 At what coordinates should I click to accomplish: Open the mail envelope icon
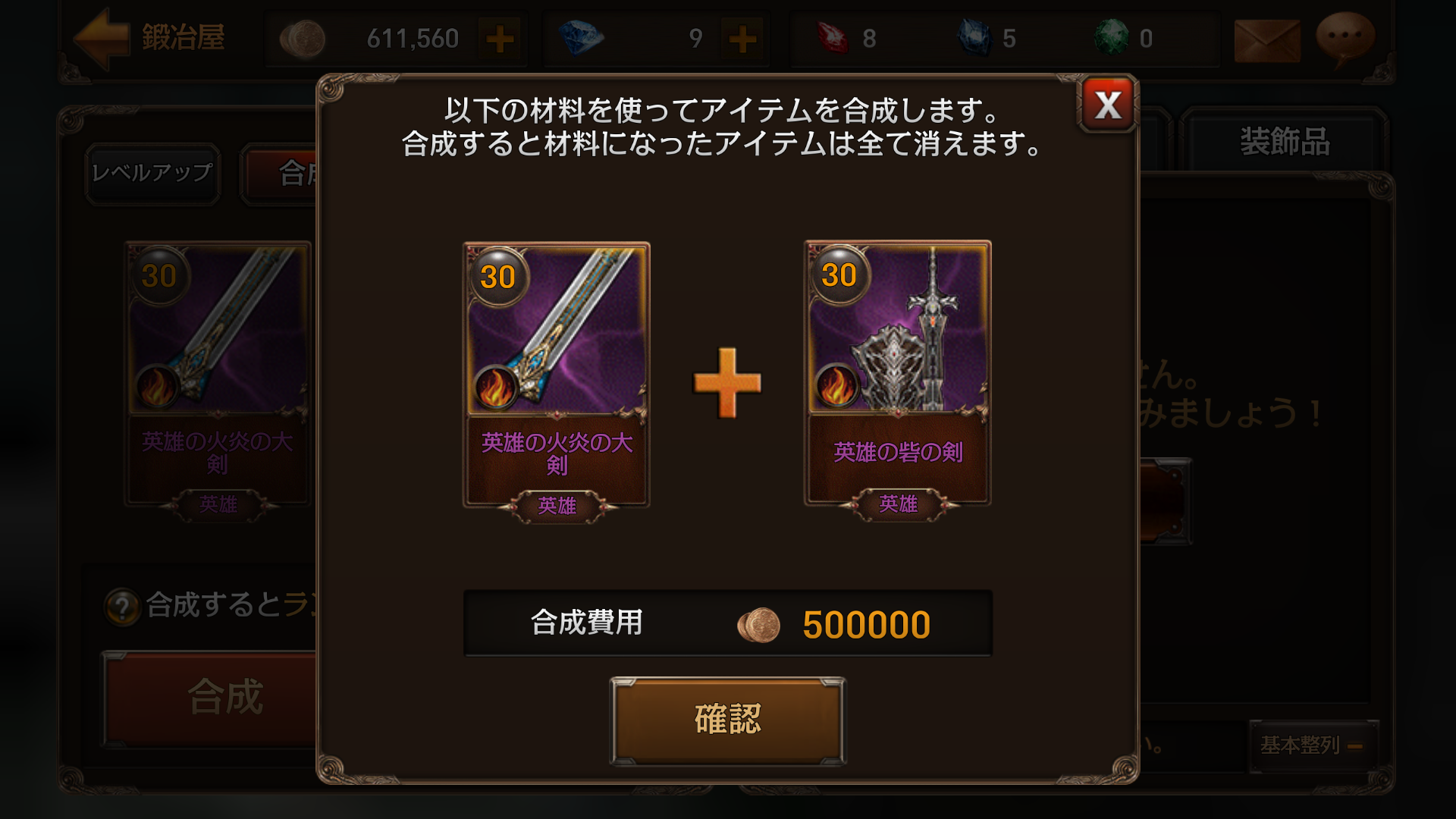click(1267, 41)
